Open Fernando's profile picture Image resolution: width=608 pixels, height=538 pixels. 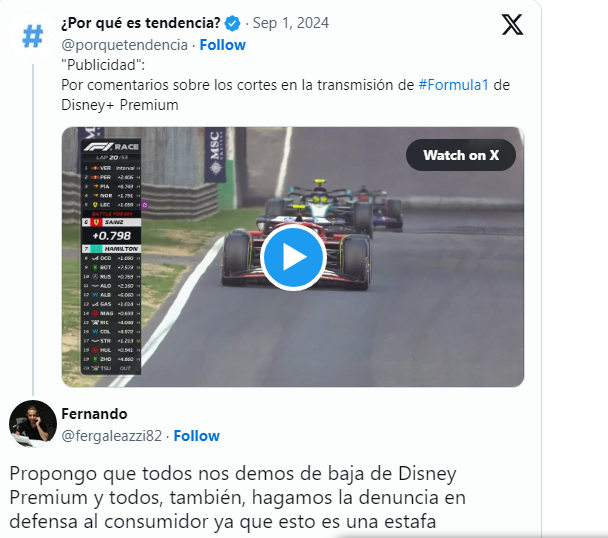pos(33,424)
